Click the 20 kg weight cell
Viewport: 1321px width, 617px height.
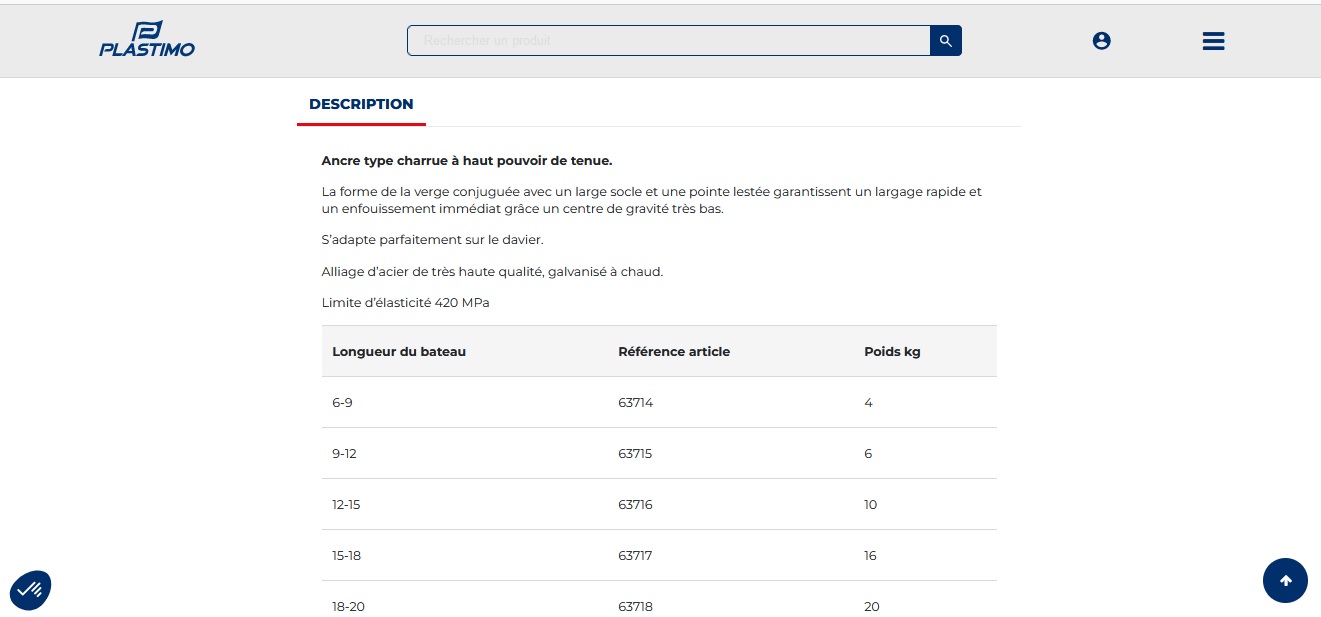tap(871, 607)
